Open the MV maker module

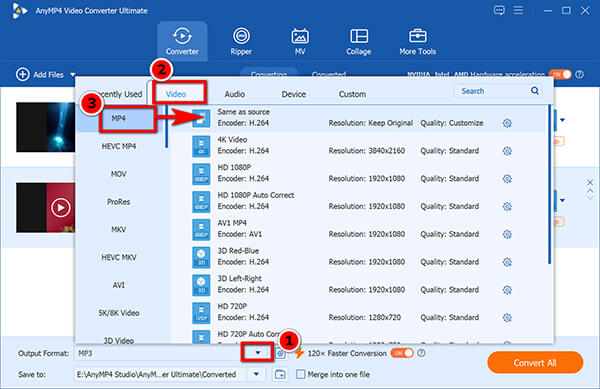click(300, 41)
